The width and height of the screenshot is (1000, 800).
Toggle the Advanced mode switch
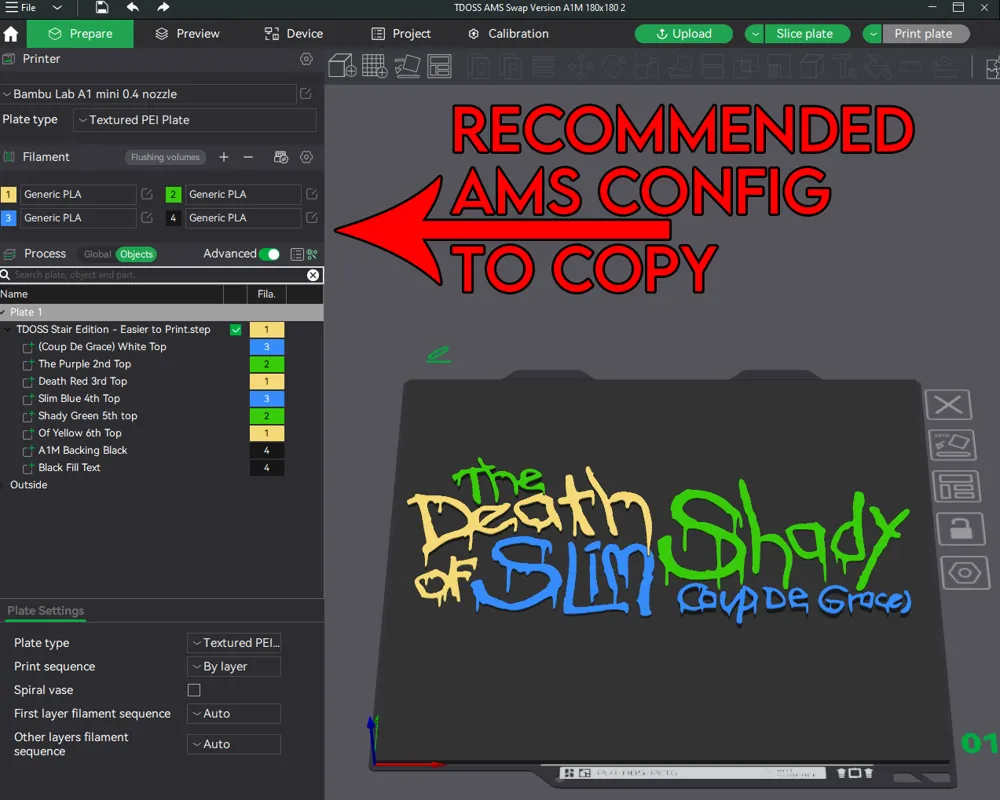(x=268, y=254)
